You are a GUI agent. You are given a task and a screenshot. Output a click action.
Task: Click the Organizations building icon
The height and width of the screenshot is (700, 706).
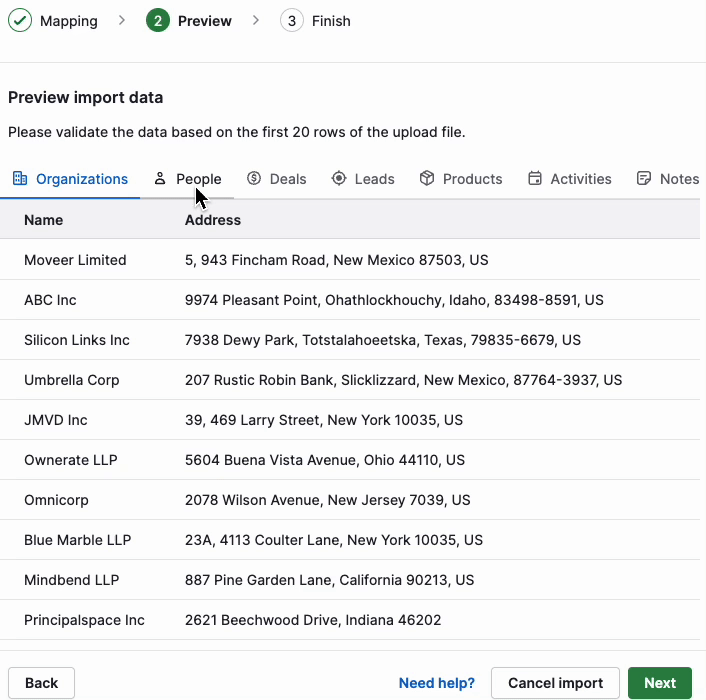[20, 178]
